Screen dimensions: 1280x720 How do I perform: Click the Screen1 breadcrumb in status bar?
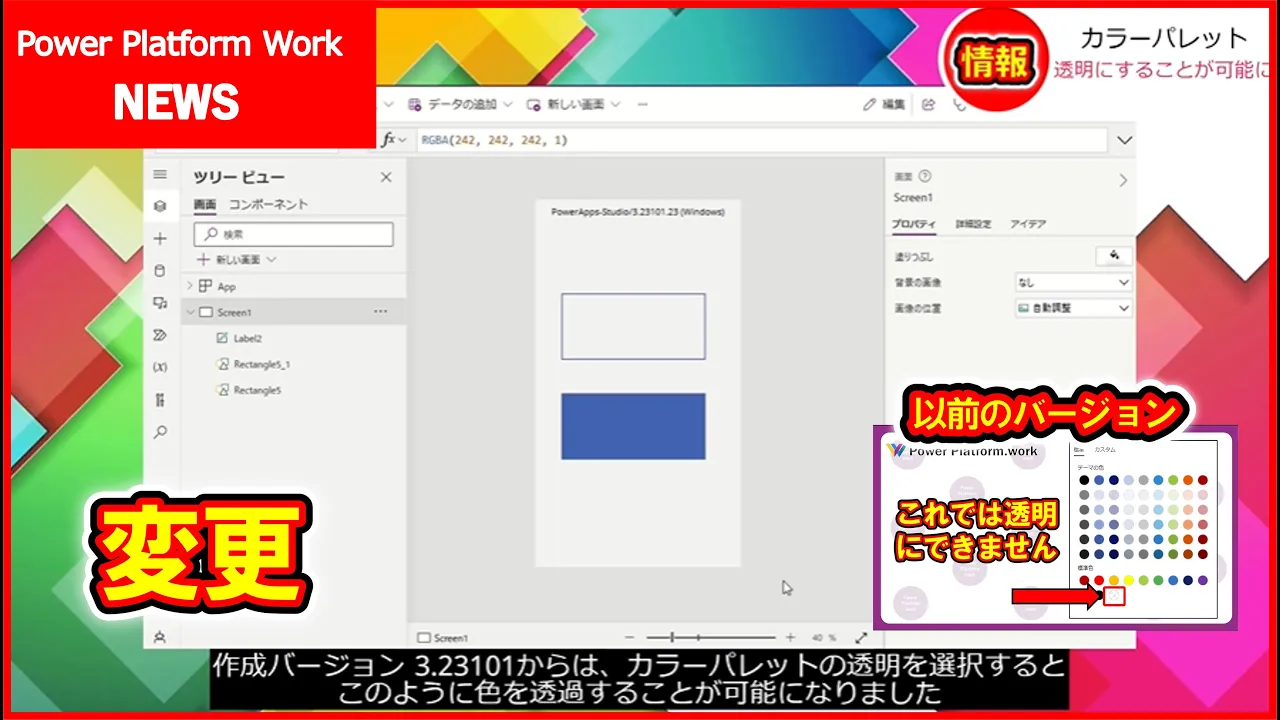[x=442, y=637]
